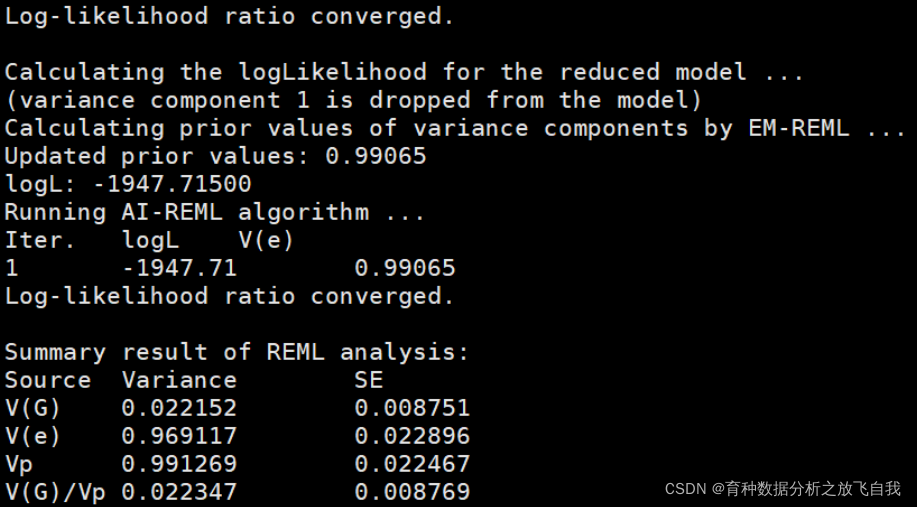
Task: Click the 'V(e)' header in the iteration table
Action: pos(266,240)
